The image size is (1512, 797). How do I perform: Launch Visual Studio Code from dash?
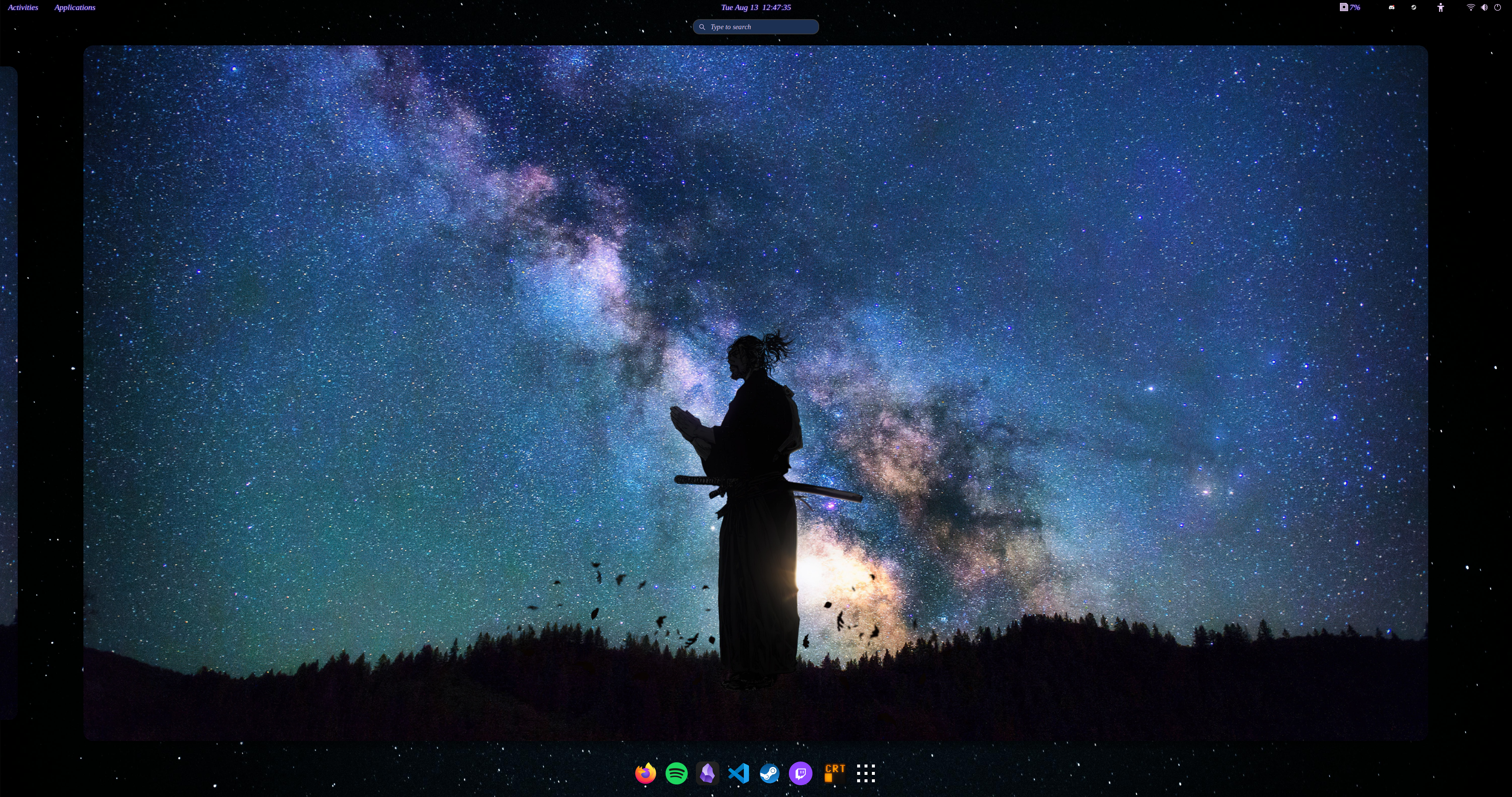[738, 773]
